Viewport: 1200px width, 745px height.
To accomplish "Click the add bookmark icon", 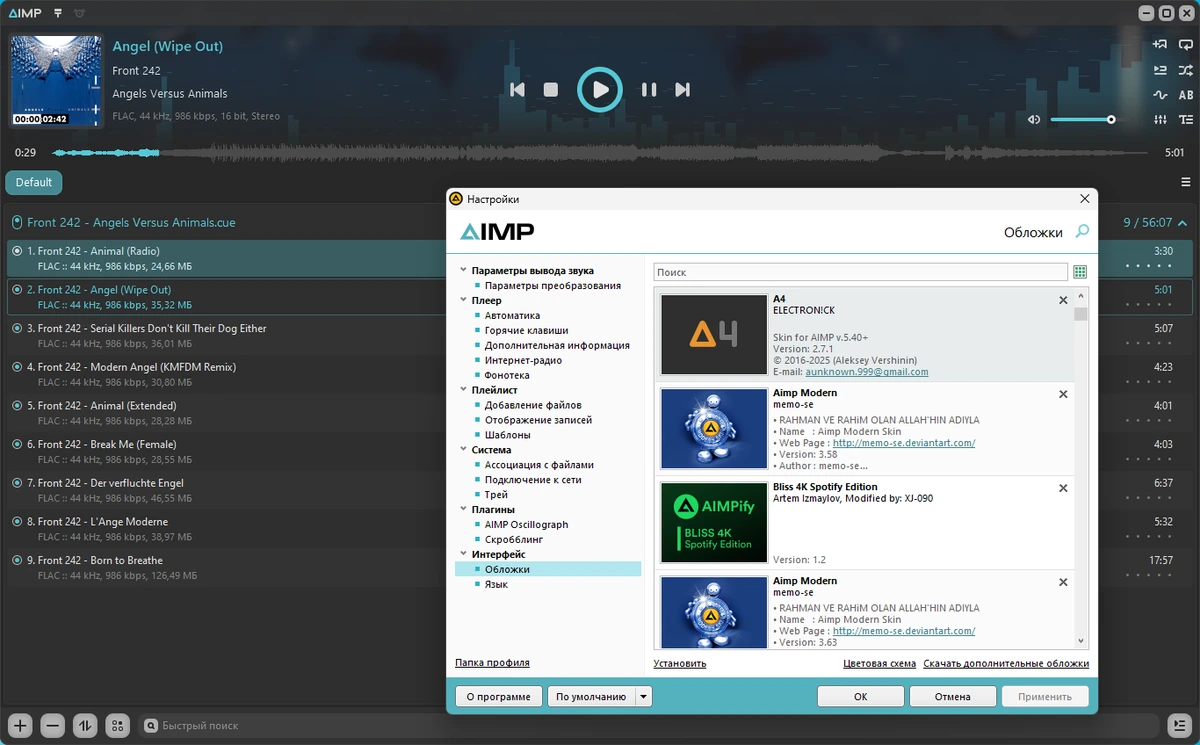I will (1160, 44).
